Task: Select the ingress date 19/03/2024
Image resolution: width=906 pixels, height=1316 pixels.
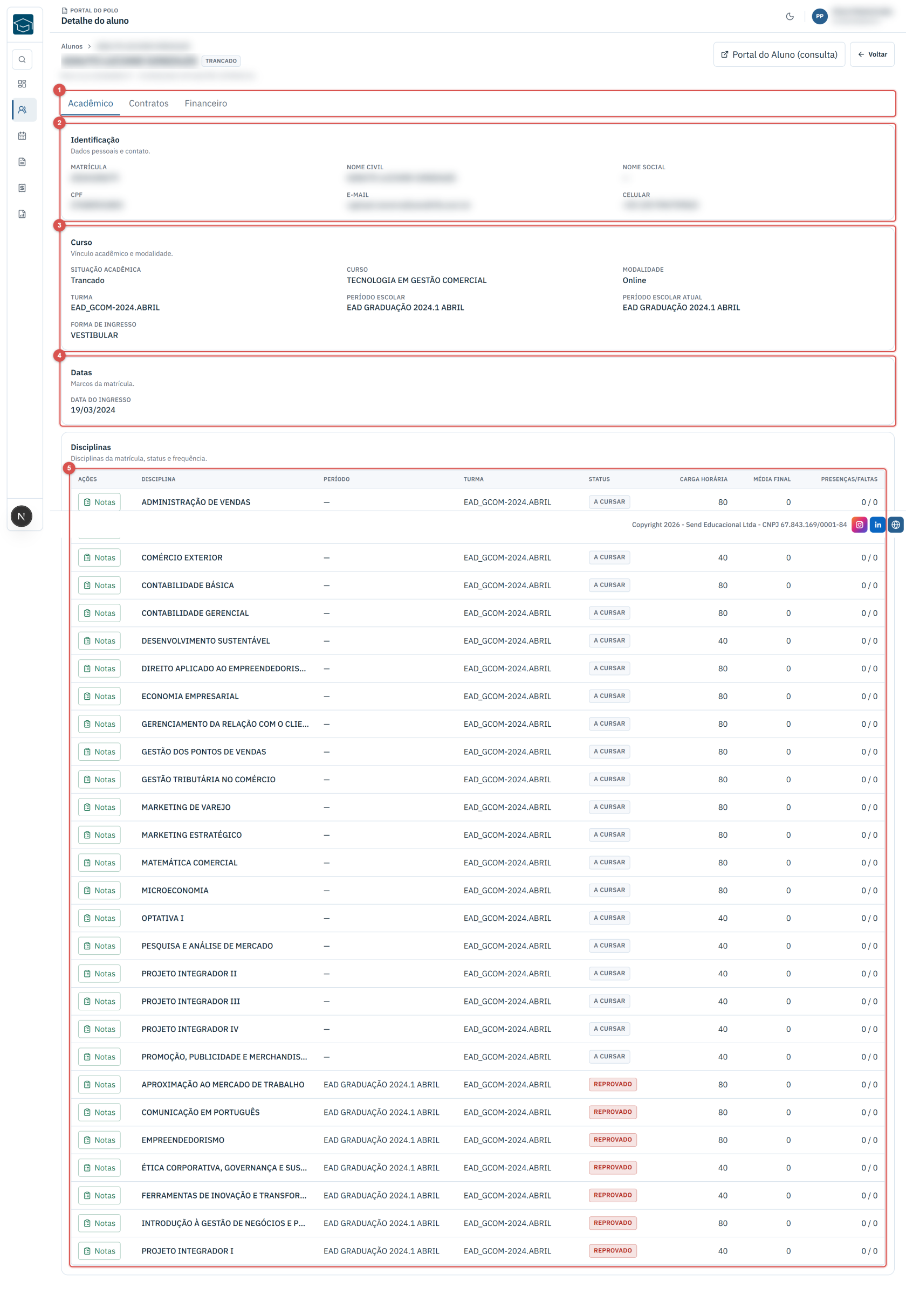Action: 93,411
